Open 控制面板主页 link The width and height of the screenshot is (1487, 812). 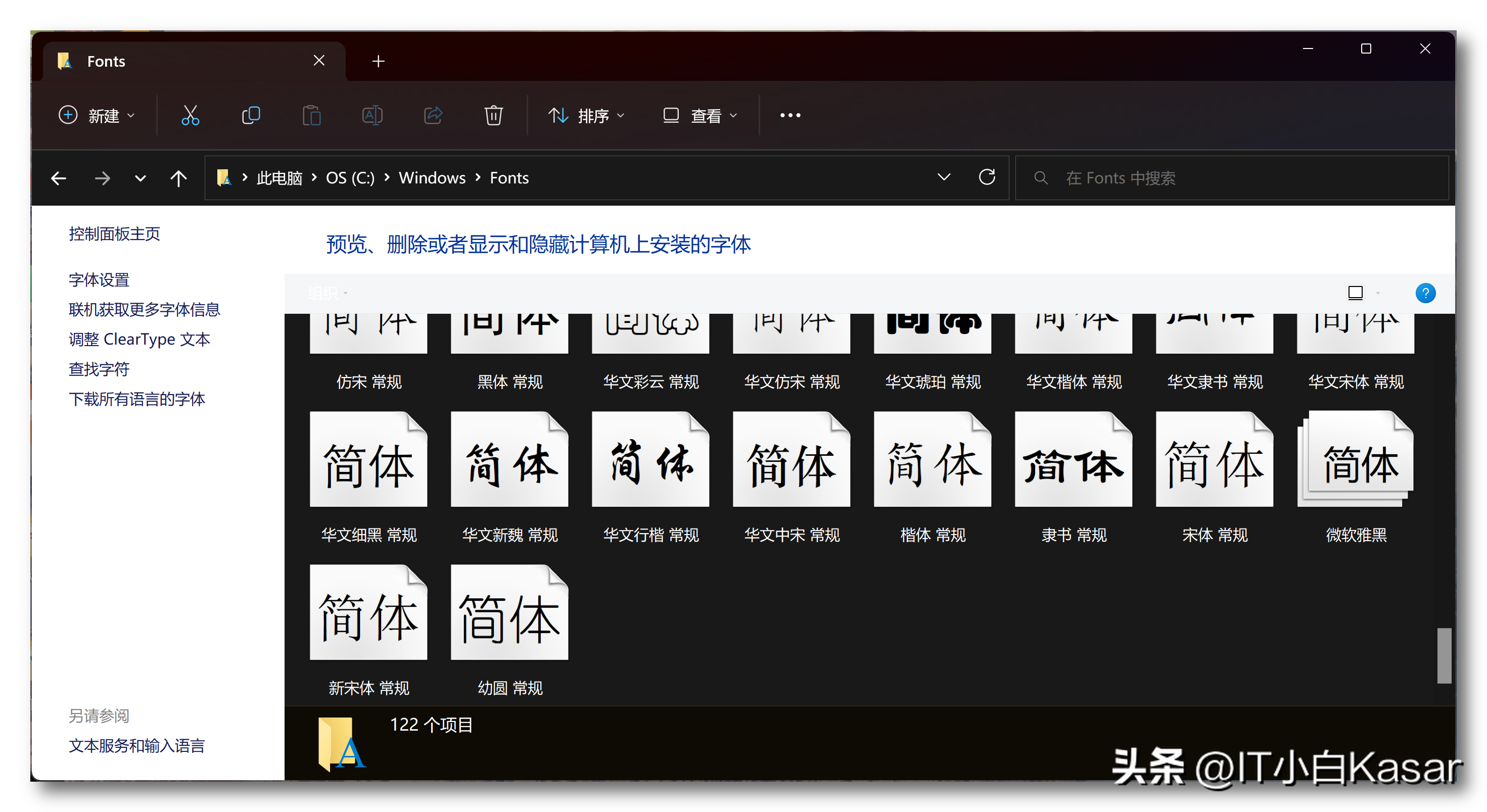(114, 234)
